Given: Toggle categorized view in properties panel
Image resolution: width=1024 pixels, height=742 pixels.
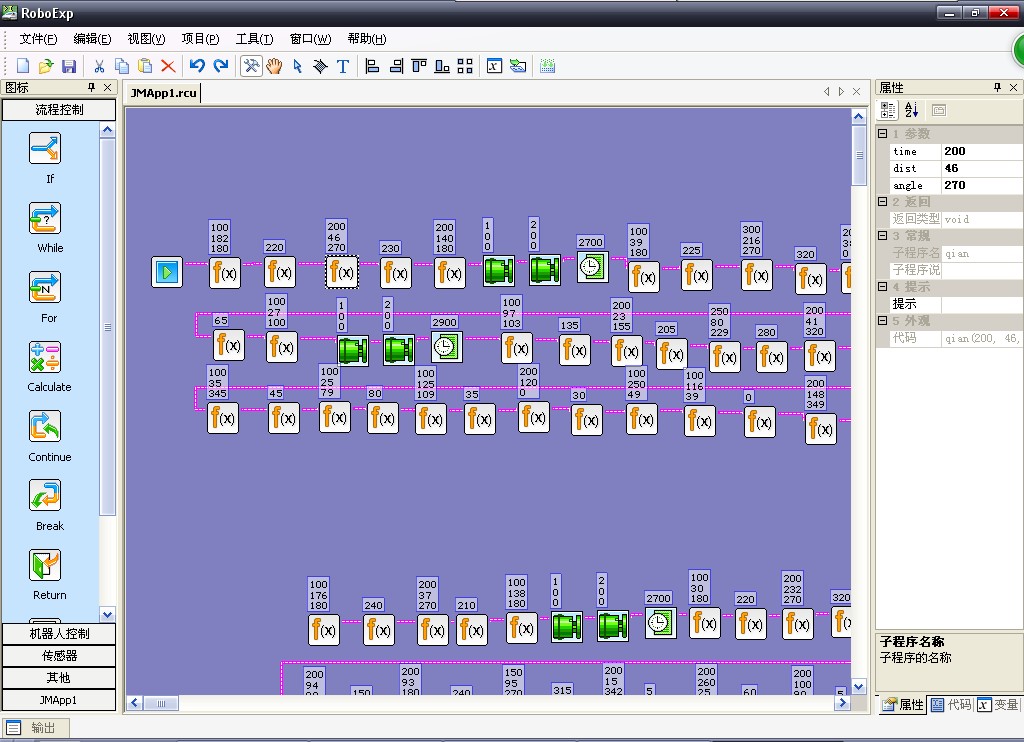Looking at the screenshot, I should [888, 110].
